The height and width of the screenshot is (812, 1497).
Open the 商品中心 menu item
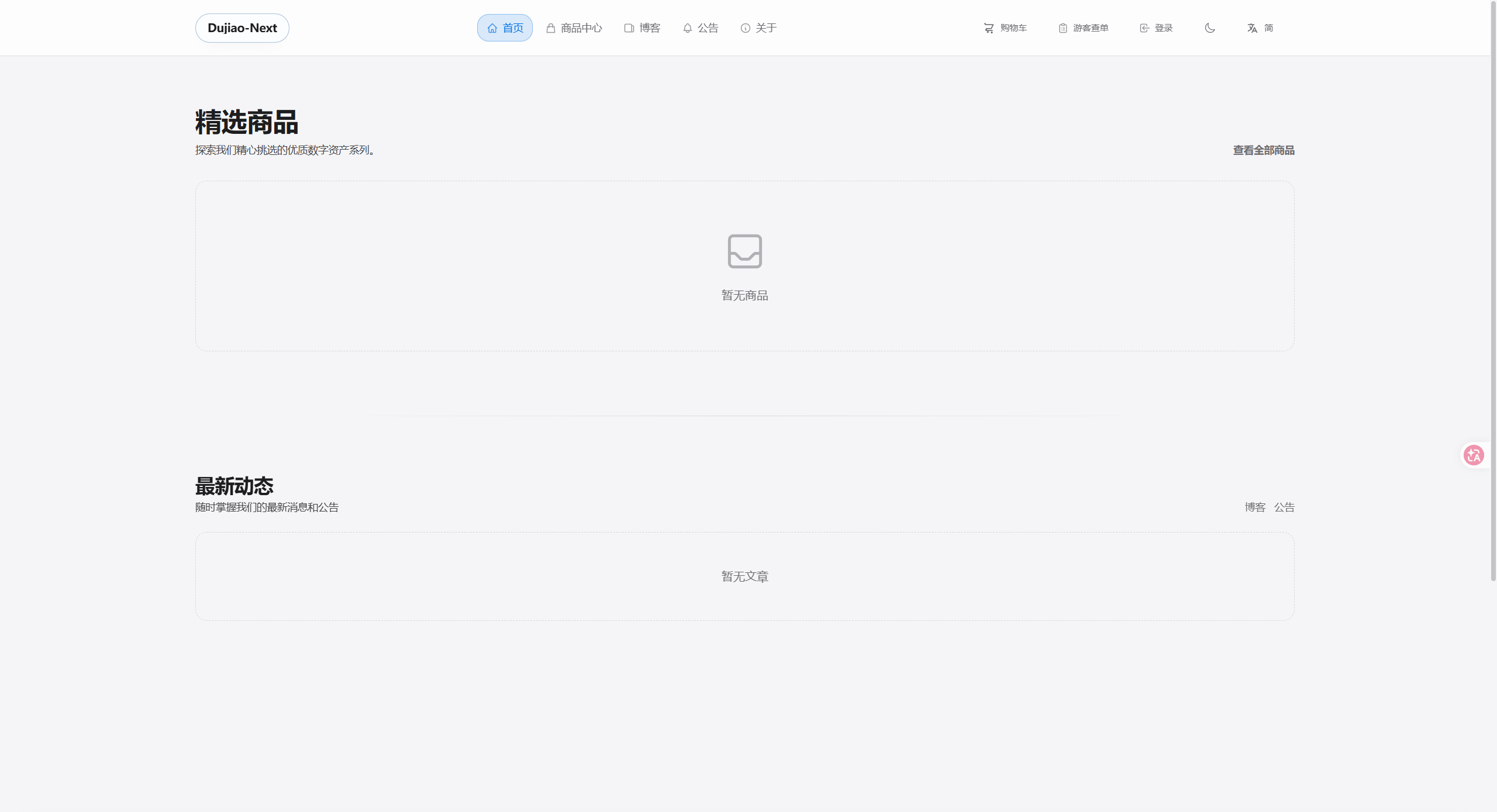coord(581,28)
